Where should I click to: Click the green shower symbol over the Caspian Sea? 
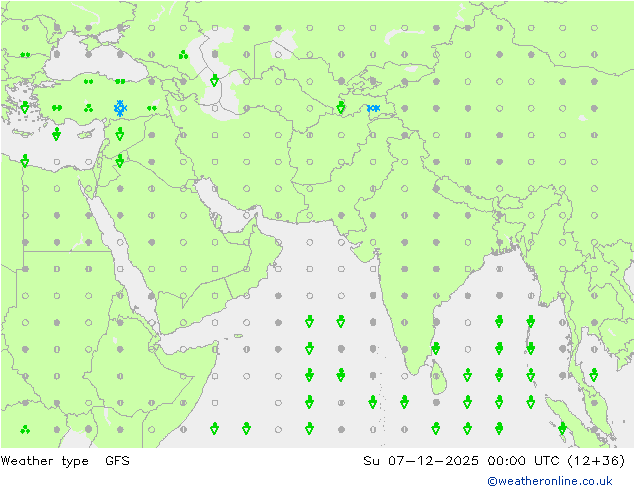215,80
